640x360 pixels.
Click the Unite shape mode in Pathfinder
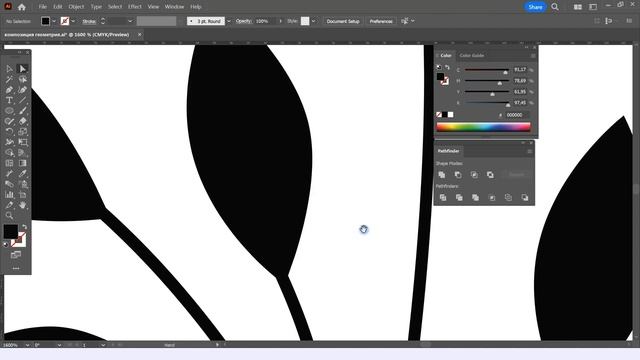coord(442,175)
